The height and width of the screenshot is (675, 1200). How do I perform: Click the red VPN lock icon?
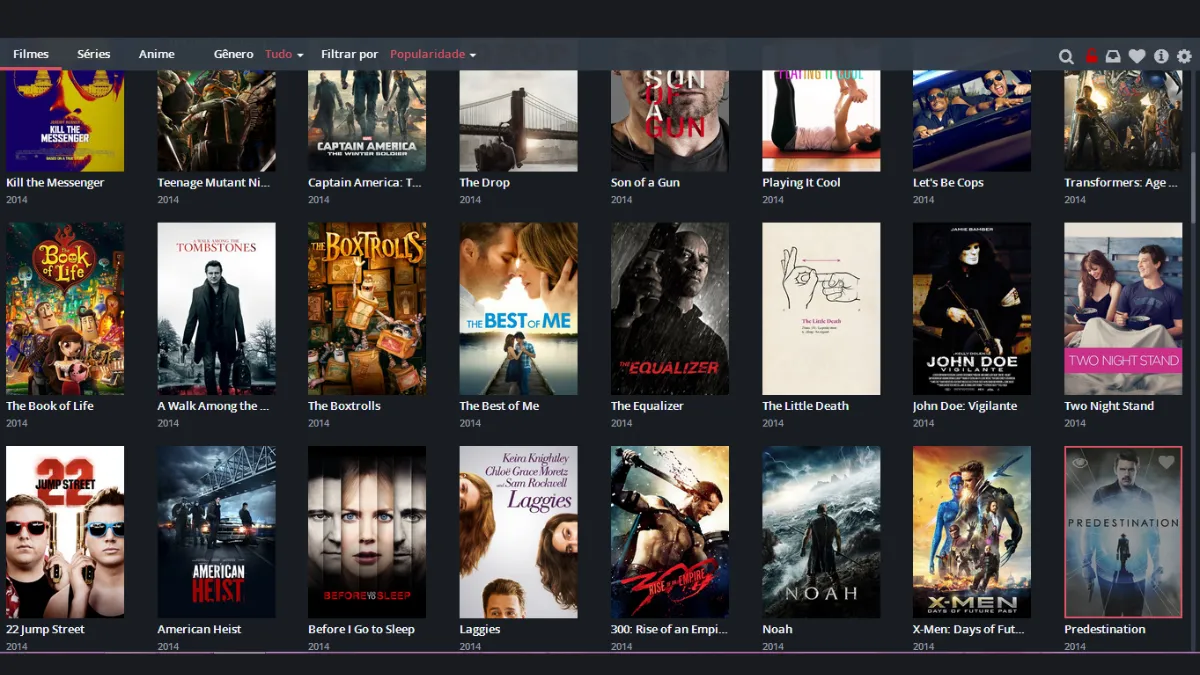click(x=1092, y=56)
